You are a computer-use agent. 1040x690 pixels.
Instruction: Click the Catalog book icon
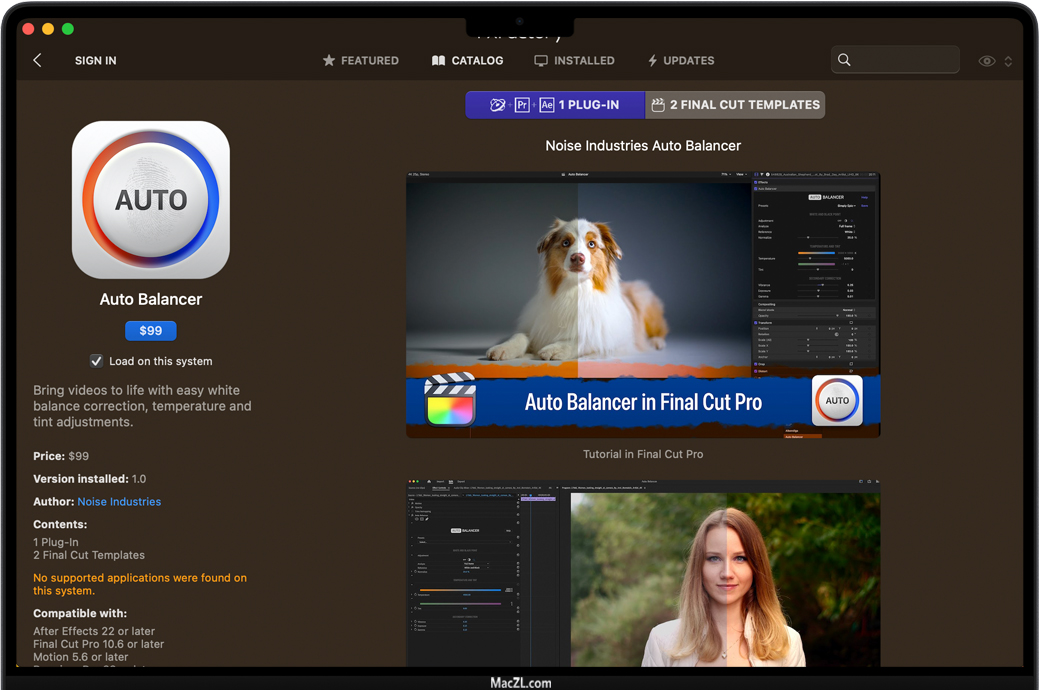[x=438, y=61]
